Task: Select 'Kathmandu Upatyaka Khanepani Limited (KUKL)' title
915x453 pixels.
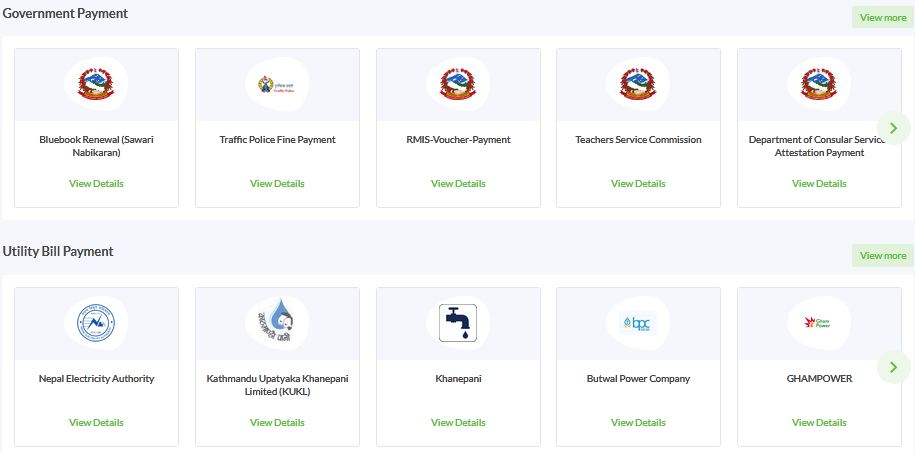Action: click(x=277, y=385)
